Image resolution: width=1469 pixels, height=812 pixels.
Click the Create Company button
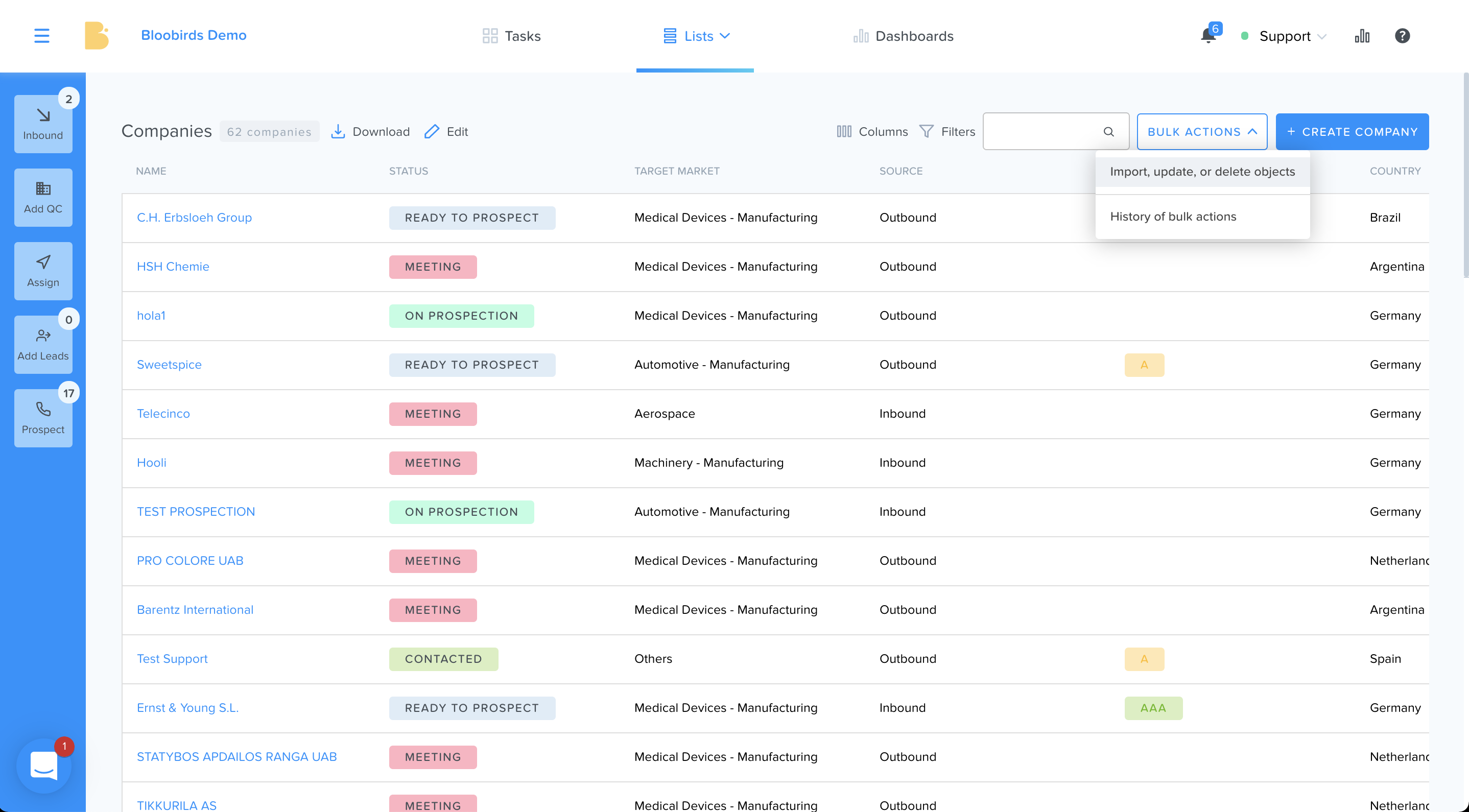point(1352,132)
